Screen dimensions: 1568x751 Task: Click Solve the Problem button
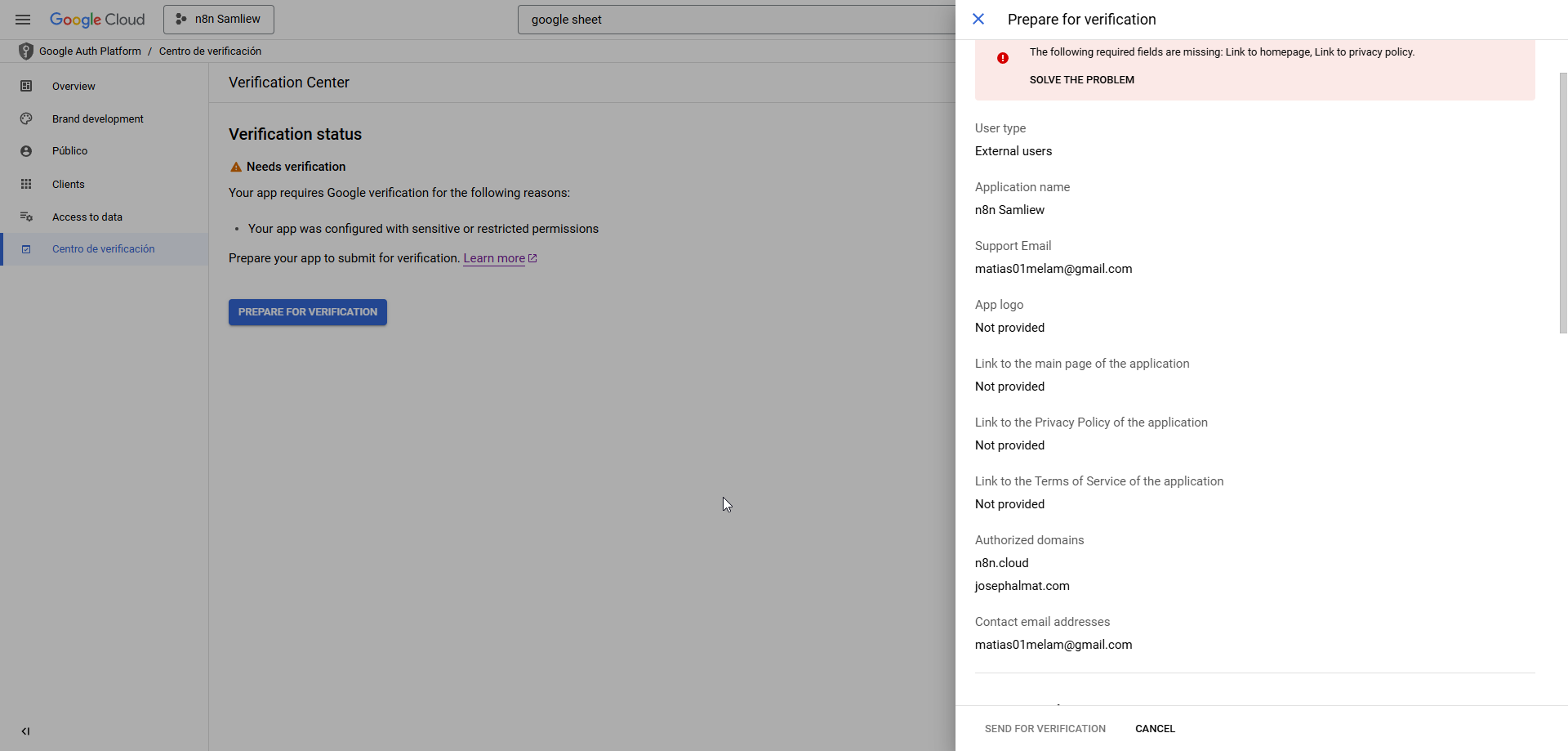[x=1081, y=80]
